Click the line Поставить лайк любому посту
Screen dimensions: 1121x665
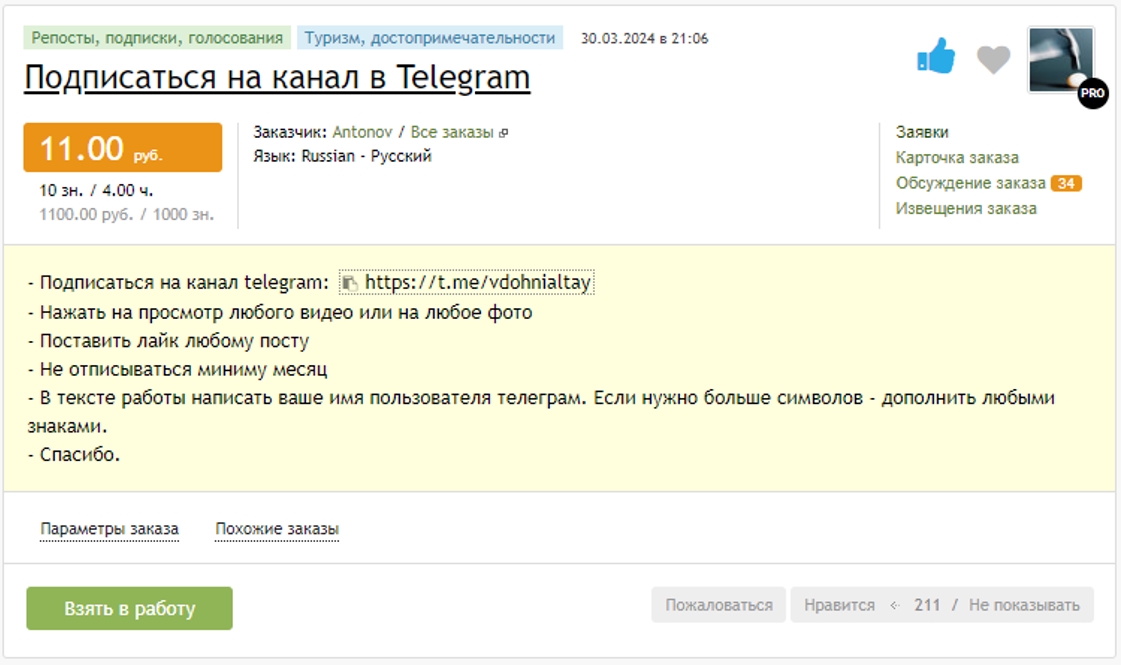tap(168, 341)
